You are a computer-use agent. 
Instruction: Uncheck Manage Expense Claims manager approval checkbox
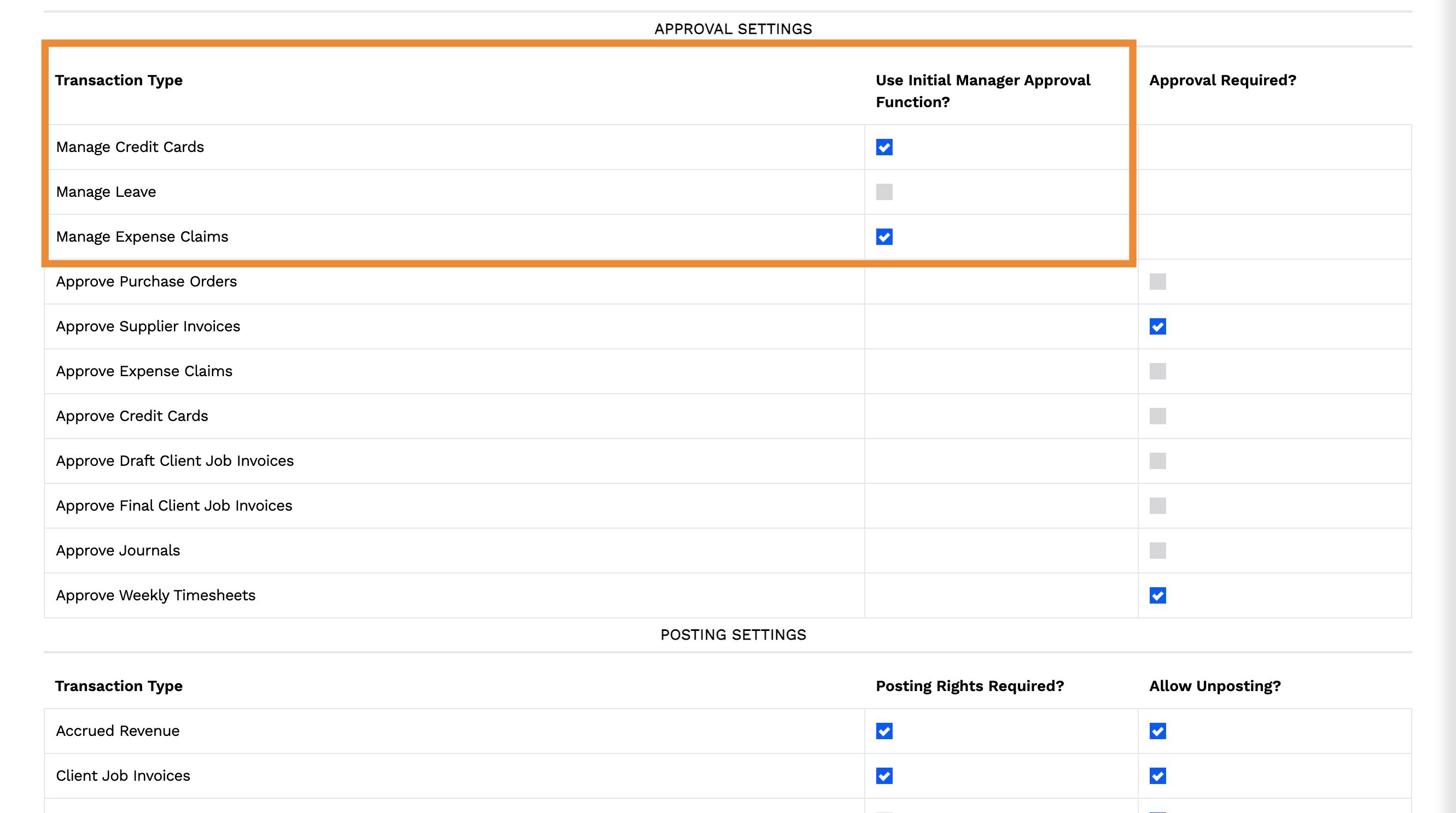884,237
